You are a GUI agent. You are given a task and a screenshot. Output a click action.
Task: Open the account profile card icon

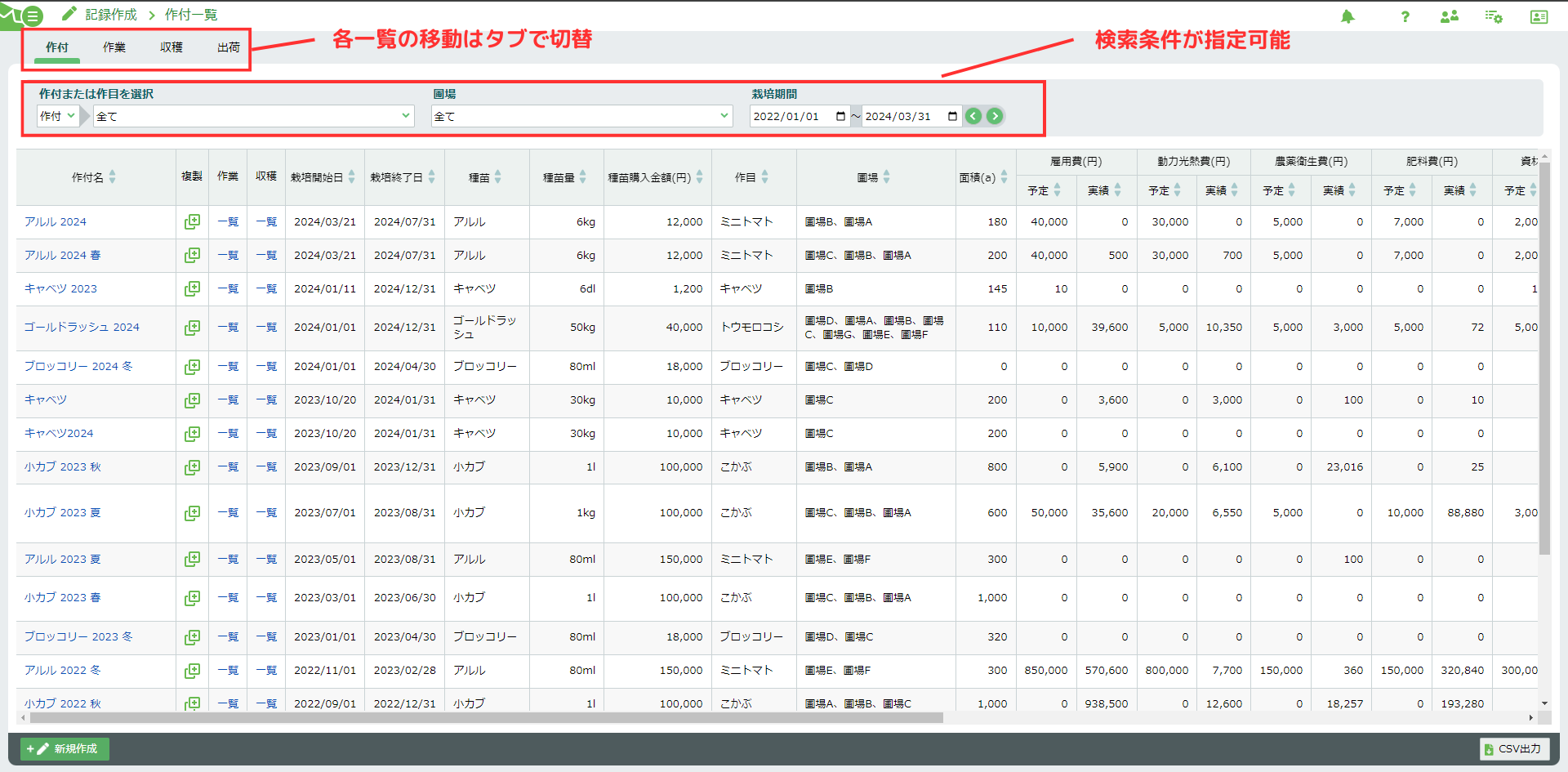pyautogui.click(x=1539, y=16)
